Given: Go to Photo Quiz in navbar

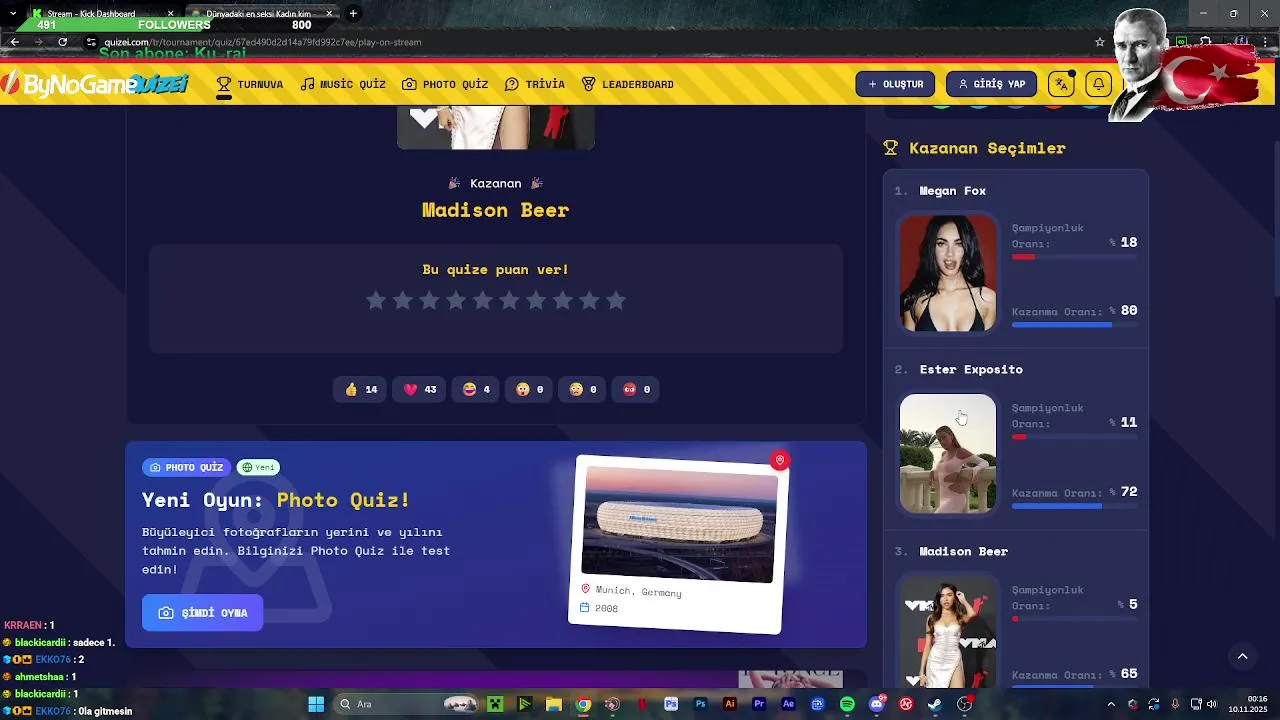Looking at the screenshot, I should point(445,84).
